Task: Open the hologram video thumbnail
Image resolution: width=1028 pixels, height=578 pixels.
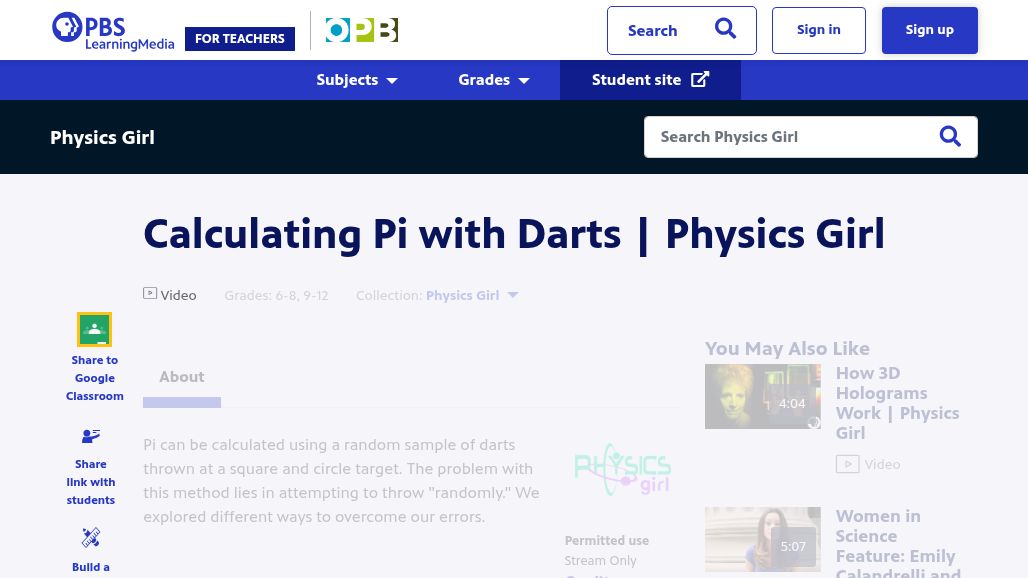Action: pos(762,396)
